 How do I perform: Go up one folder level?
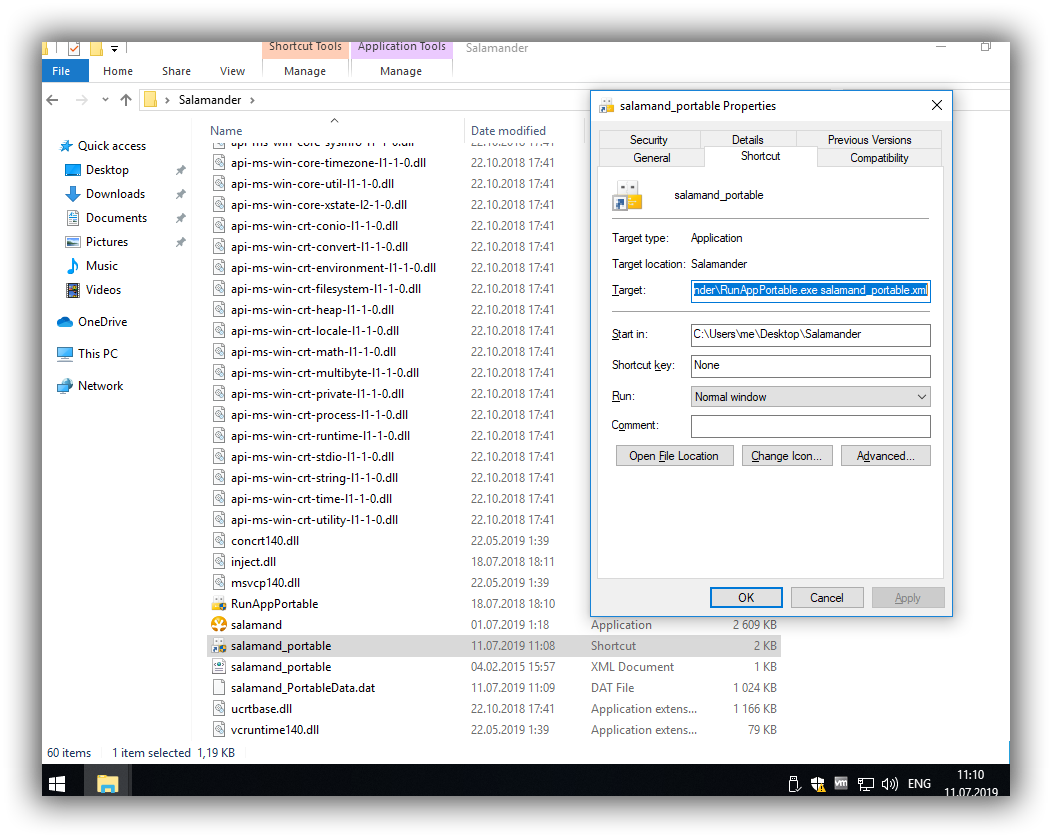coord(126,100)
